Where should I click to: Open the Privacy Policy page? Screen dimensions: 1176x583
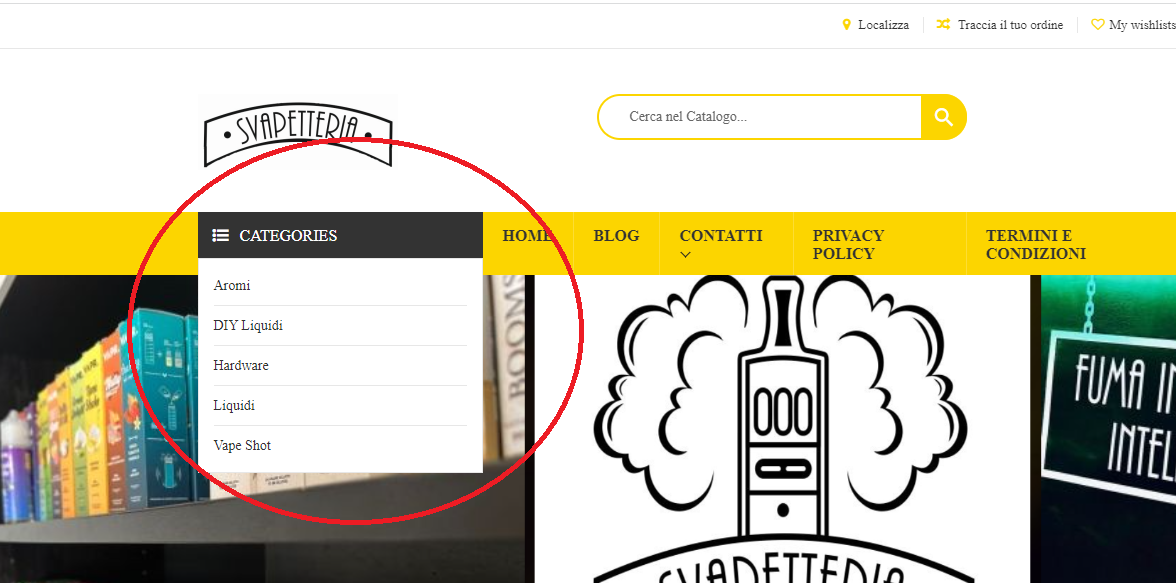[848, 245]
